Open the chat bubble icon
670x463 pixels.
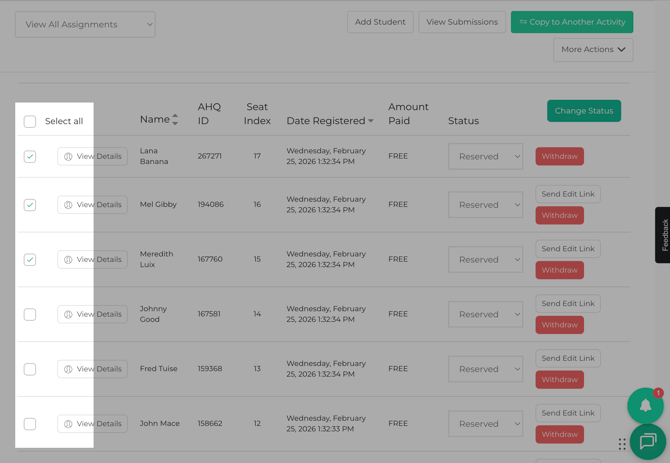point(647,441)
